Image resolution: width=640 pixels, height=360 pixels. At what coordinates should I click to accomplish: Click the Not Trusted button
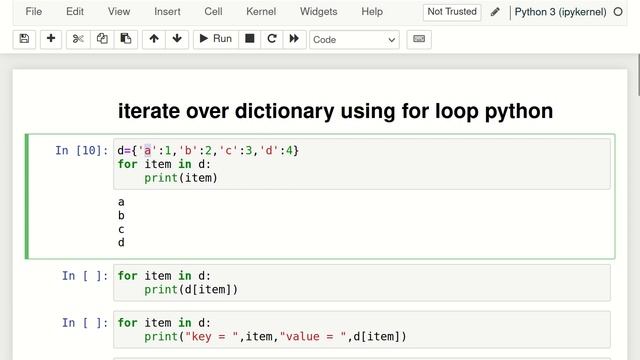(452, 12)
